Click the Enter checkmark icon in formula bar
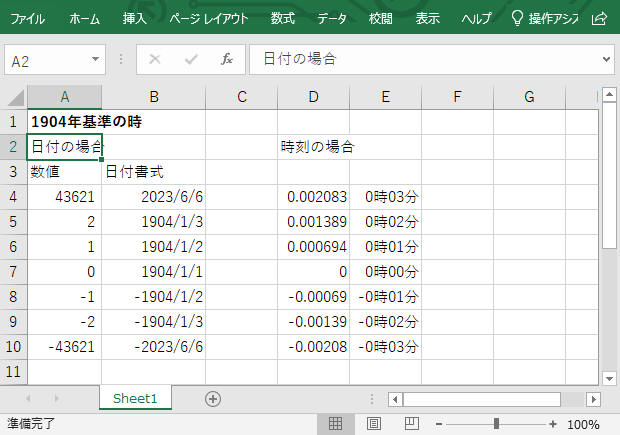The image size is (620, 435). coord(191,60)
